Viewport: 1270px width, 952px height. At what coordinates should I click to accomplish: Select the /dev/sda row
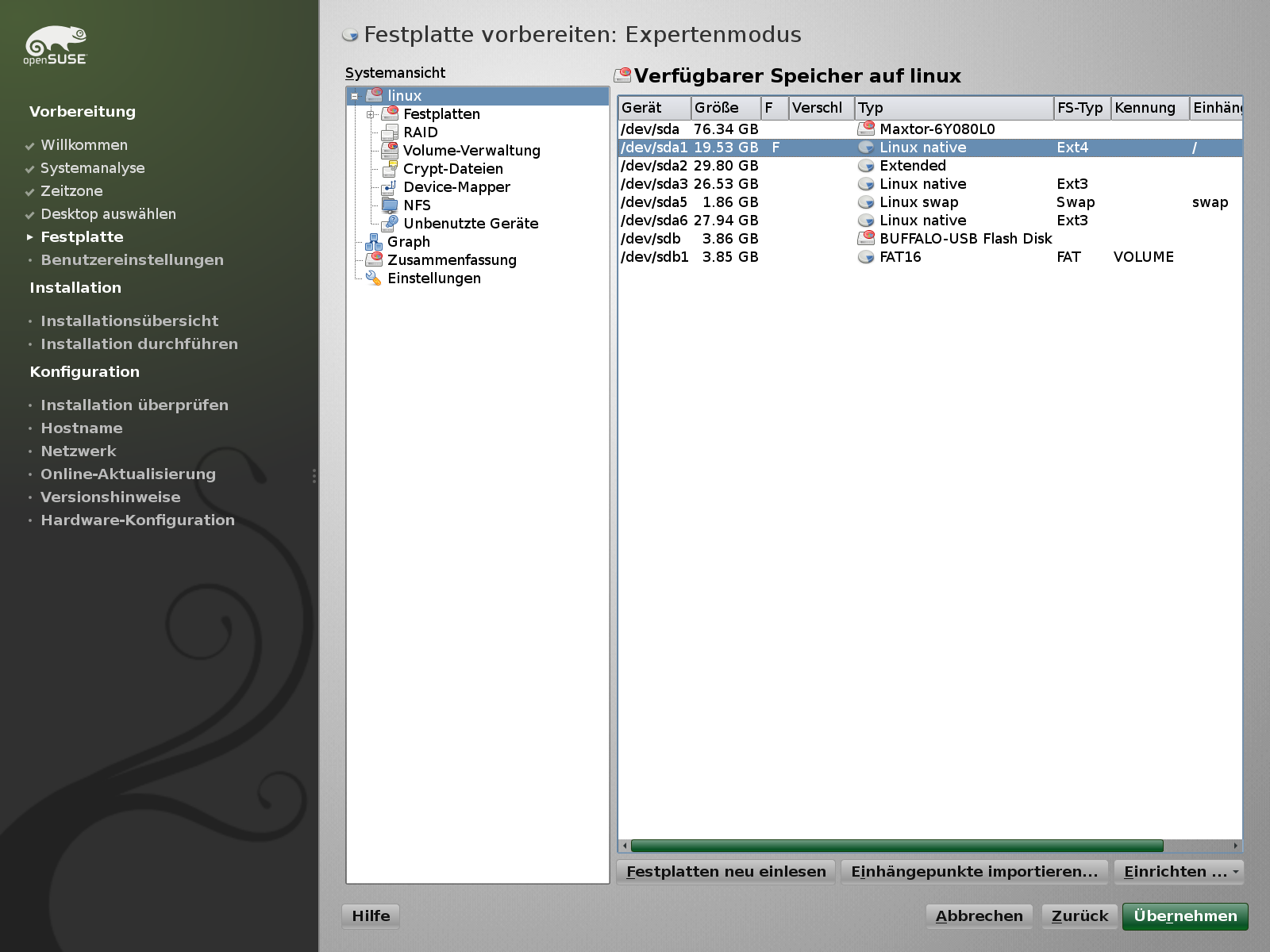coord(930,129)
